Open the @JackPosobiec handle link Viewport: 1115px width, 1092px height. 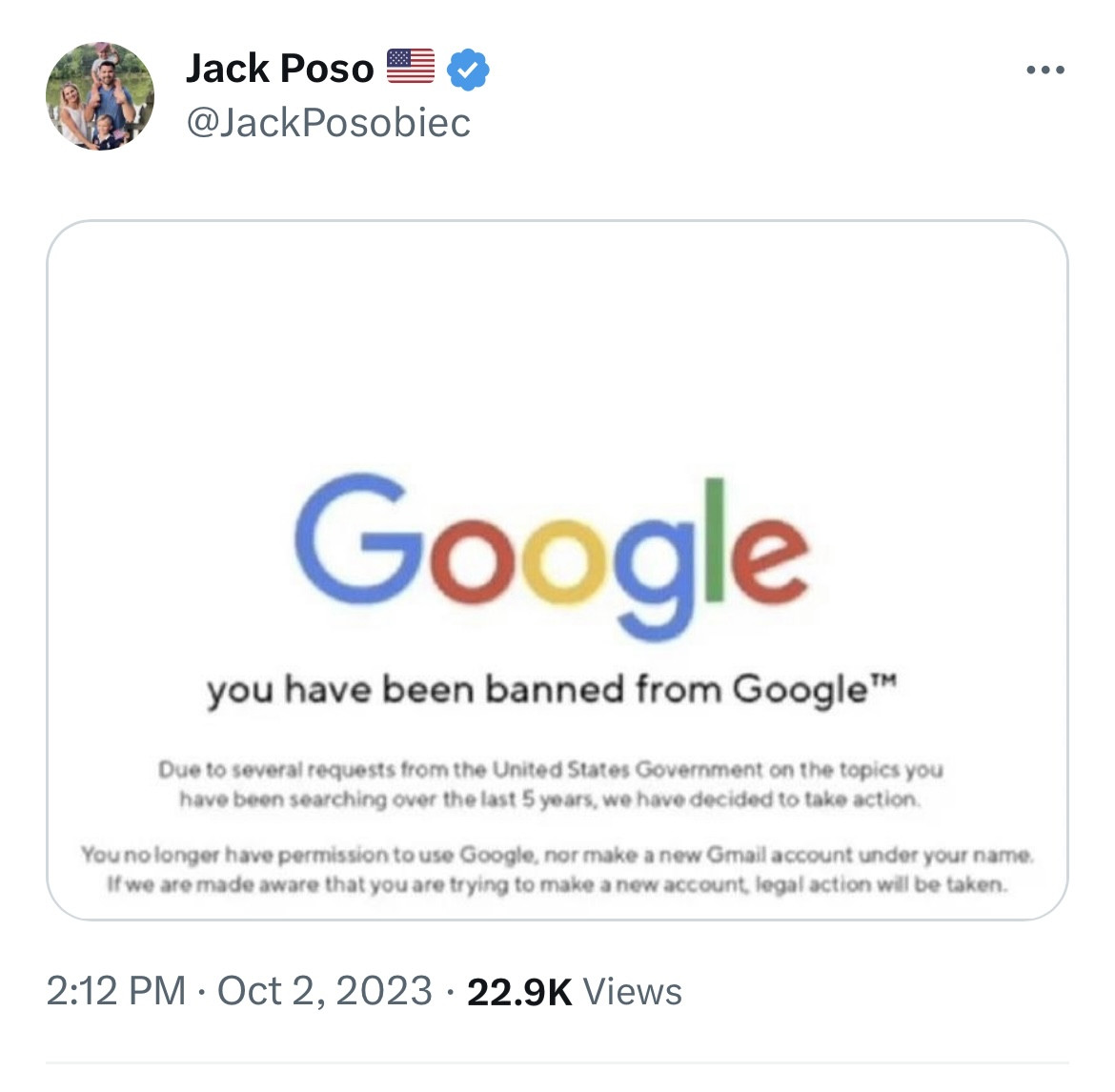[x=329, y=122]
